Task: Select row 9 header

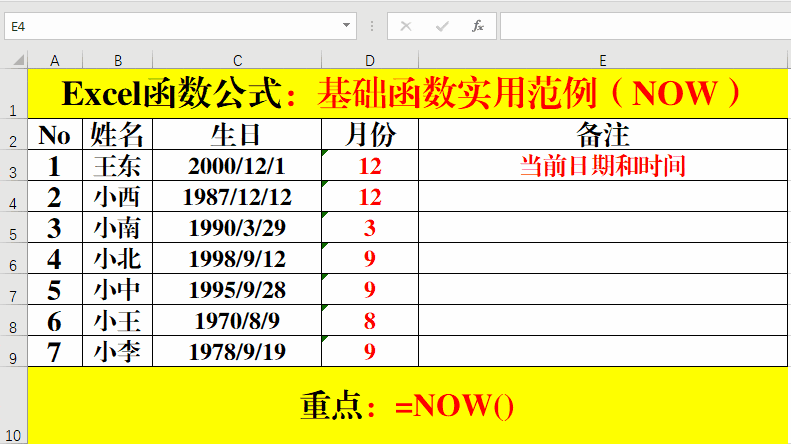Action: pos(13,351)
